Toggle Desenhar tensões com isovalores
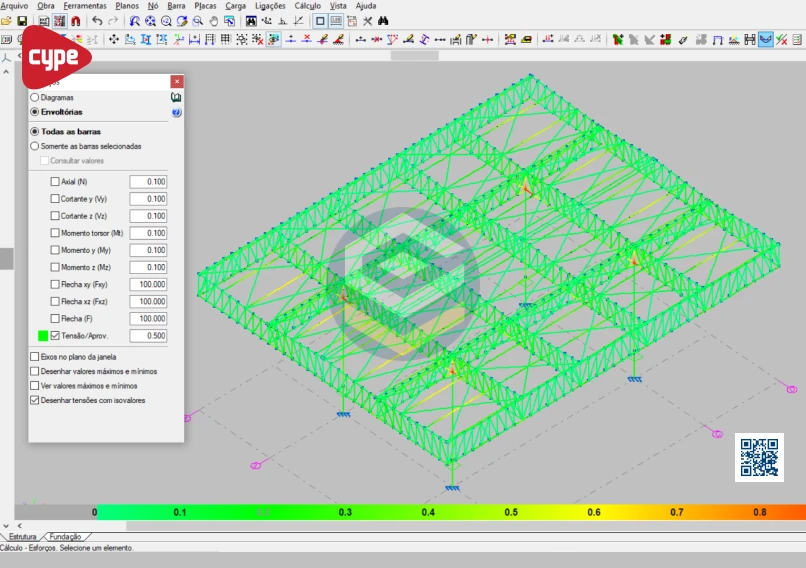This screenshot has width=806, height=568. (35, 400)
